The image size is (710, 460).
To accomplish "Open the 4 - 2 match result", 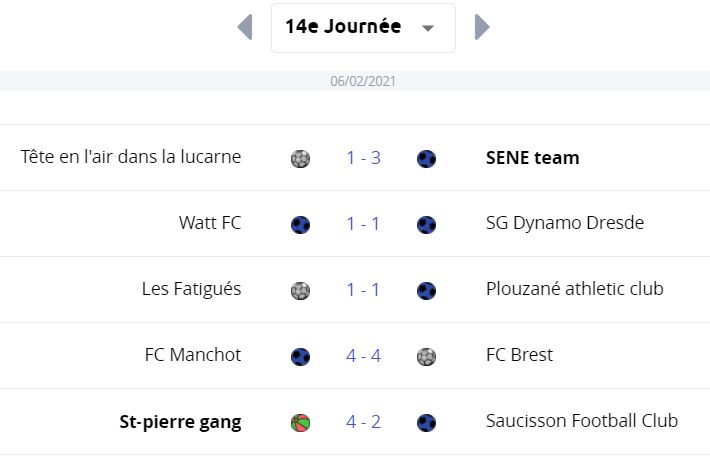I will click(x=363, y=422).
